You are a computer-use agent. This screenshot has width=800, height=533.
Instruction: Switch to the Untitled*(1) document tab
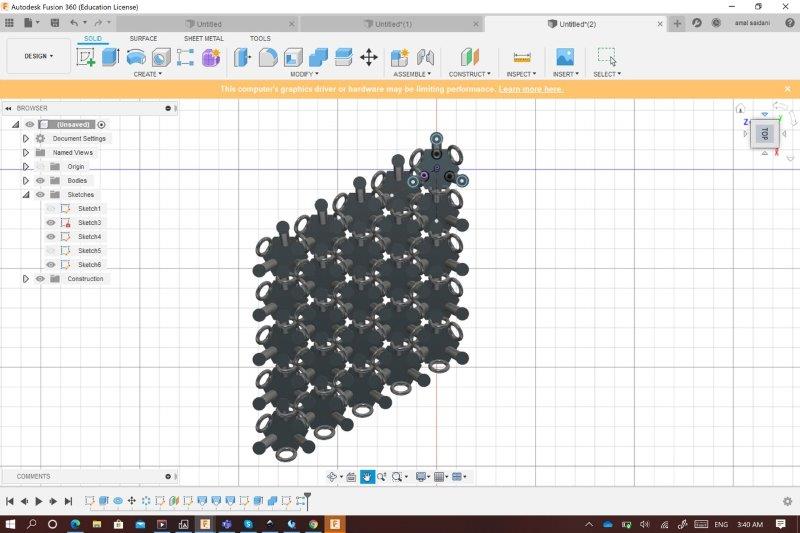(x=391, y=24)
